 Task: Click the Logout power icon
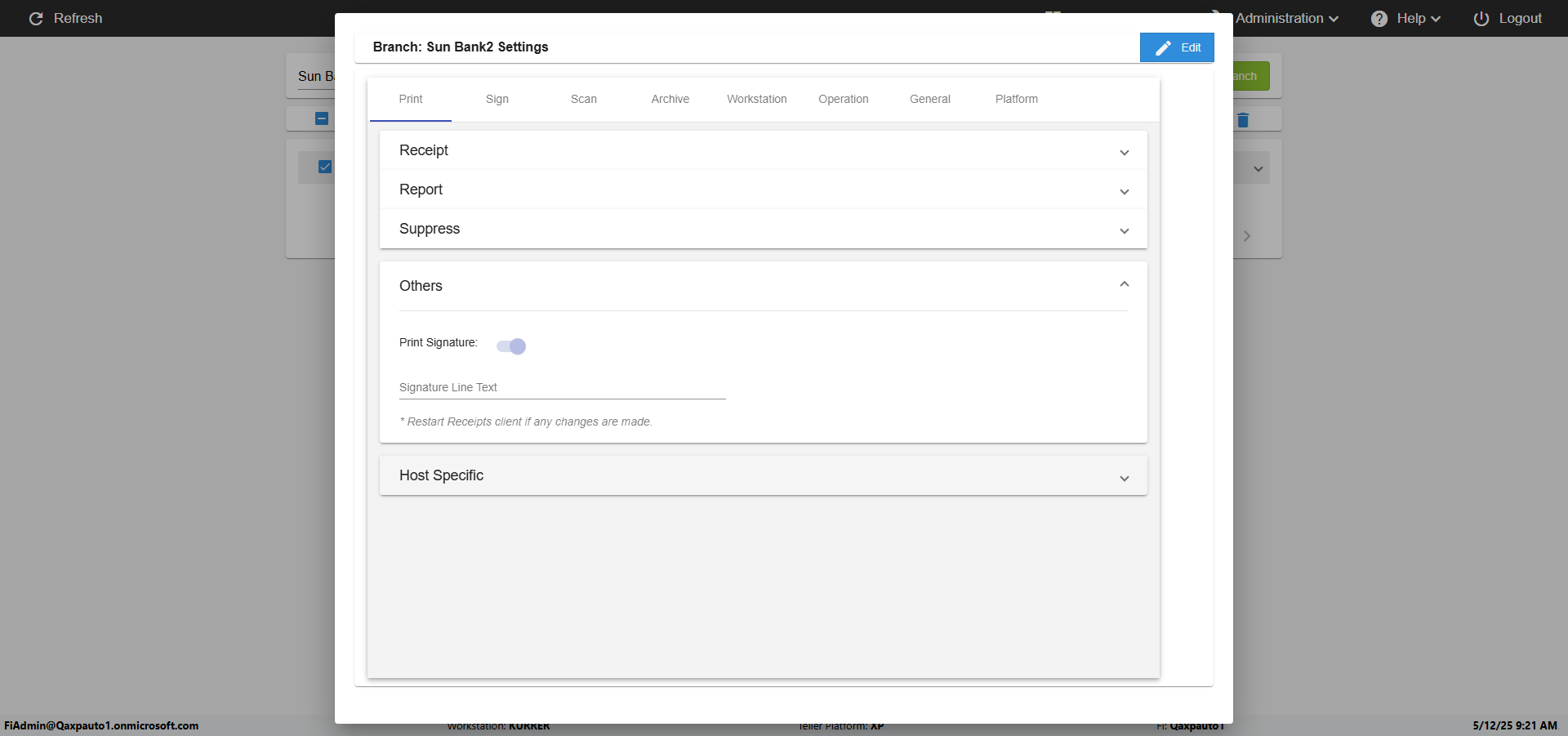[x=1481, y=19]
